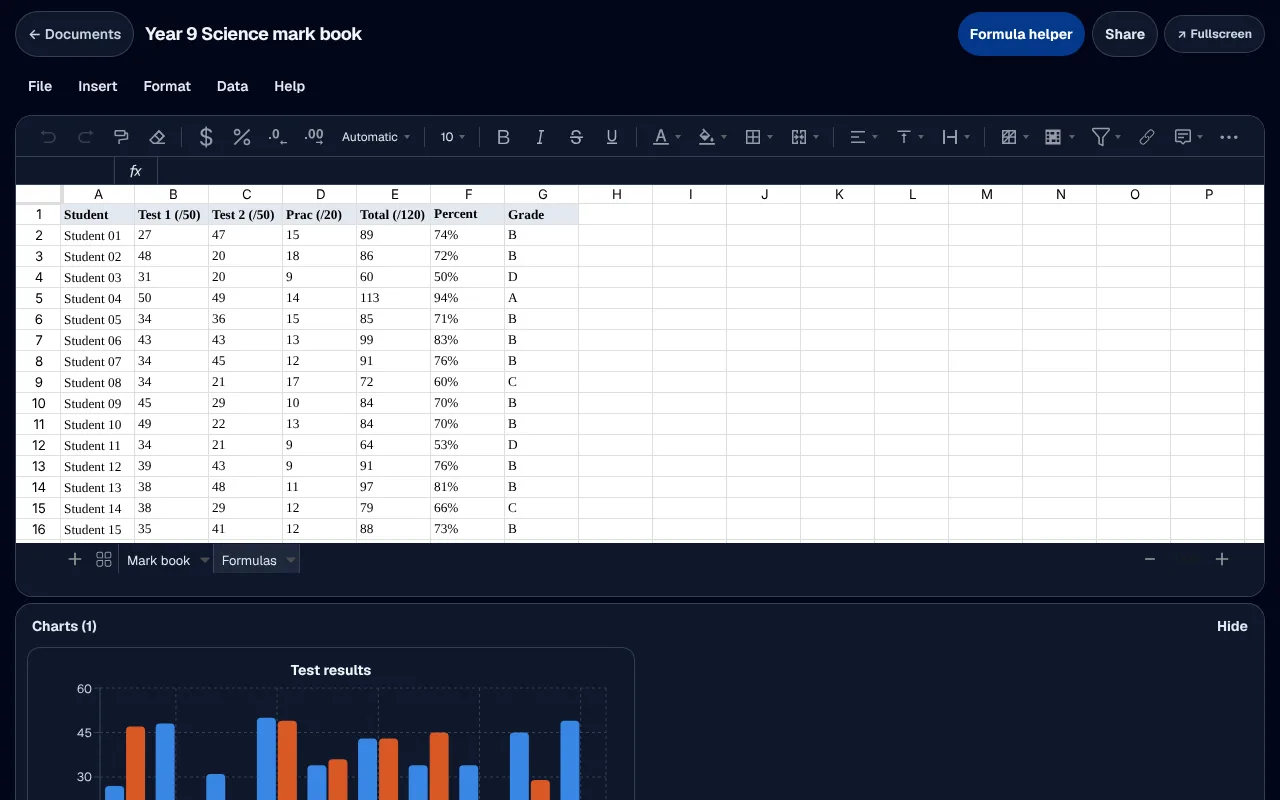Insert a link with the chain icon
This screenshot has height=800, width=1280.
1147,137
